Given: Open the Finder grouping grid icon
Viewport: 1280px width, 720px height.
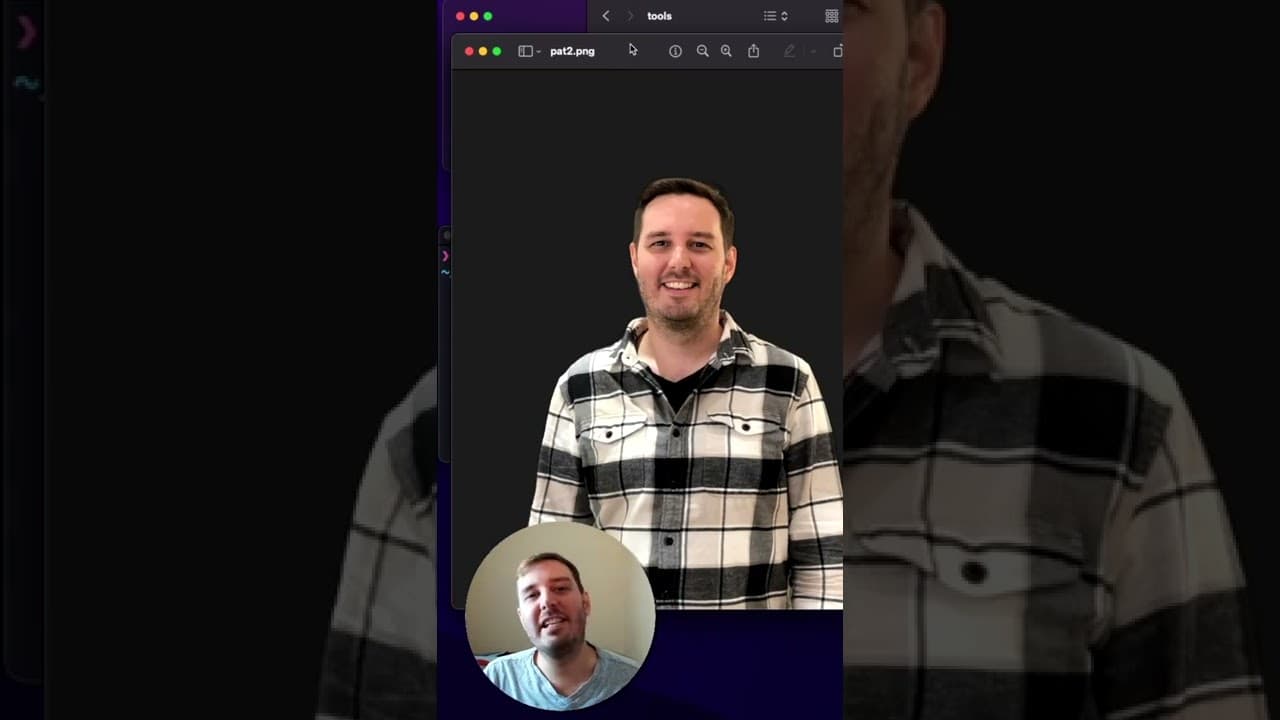Looking at the screenshot, I should point(831,16).
